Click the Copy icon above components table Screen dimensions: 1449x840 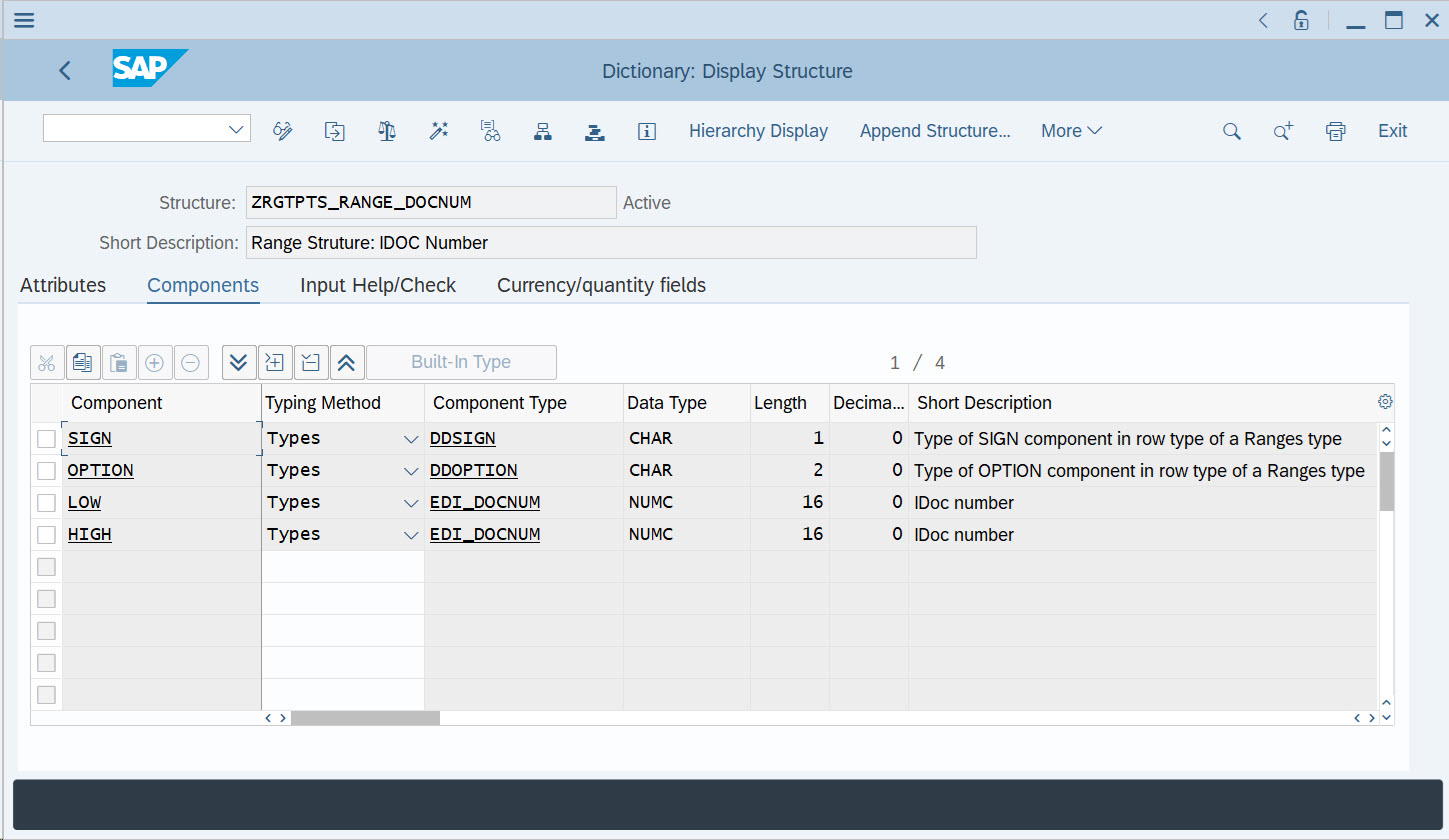(x=83, y=362)
